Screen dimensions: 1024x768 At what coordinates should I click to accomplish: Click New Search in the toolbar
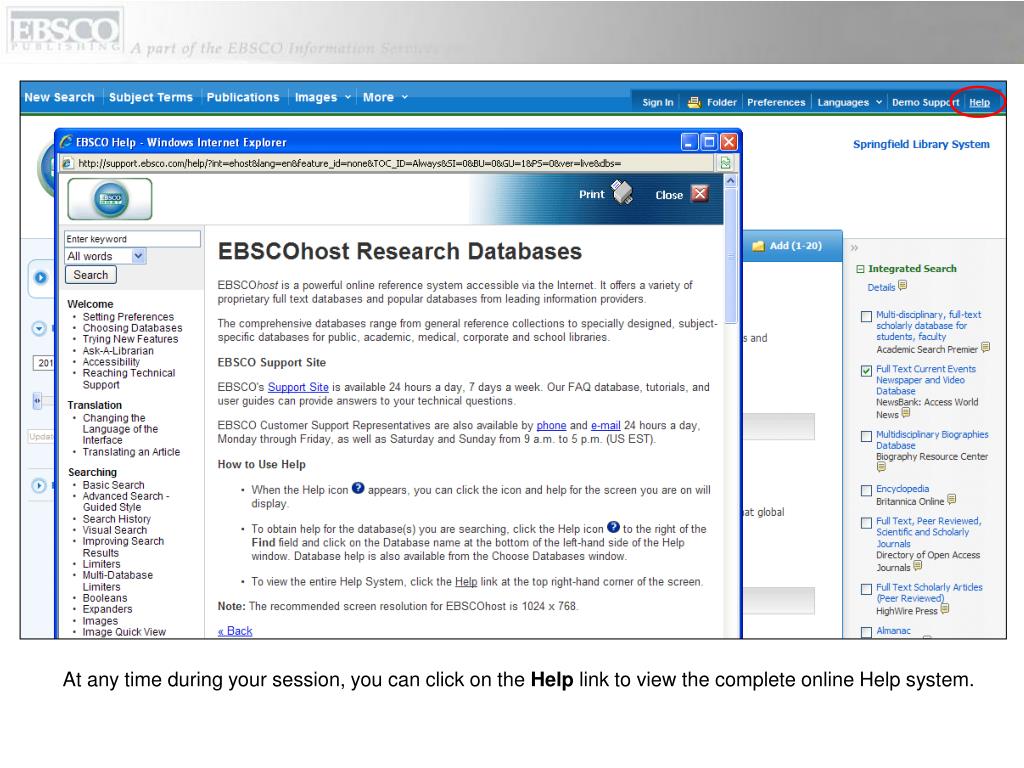[x=59, y=97]
